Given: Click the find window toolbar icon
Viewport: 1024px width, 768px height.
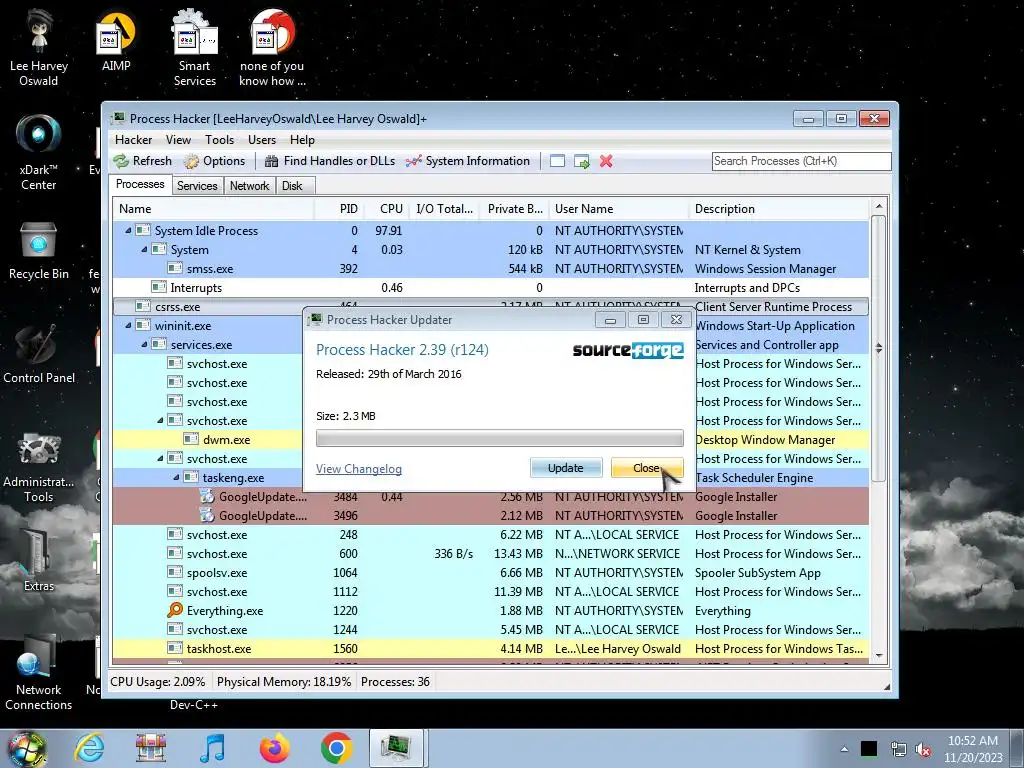Looking at the screenshot, I should tap(557, 161).
